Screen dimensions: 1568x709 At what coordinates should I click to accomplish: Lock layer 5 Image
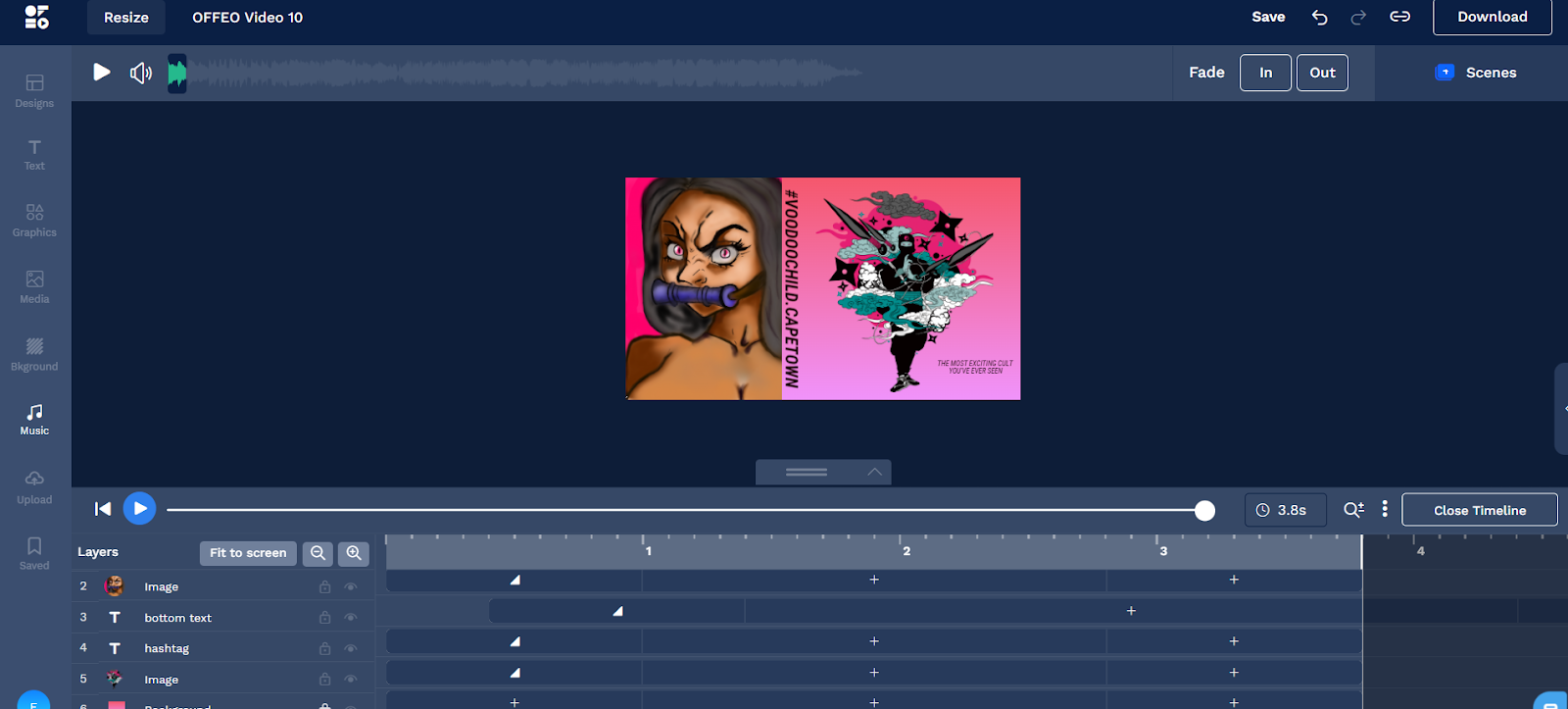pos(324,680)
